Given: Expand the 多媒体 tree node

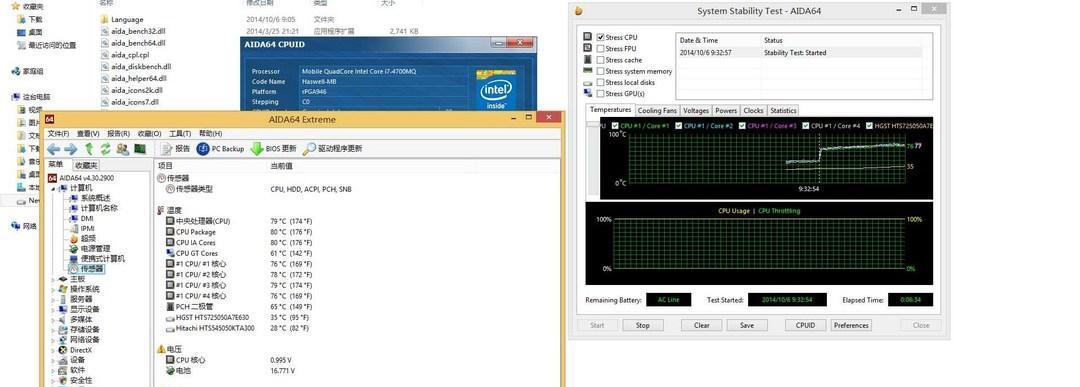Looking at the screenshot, I should (x=54, y=320).
